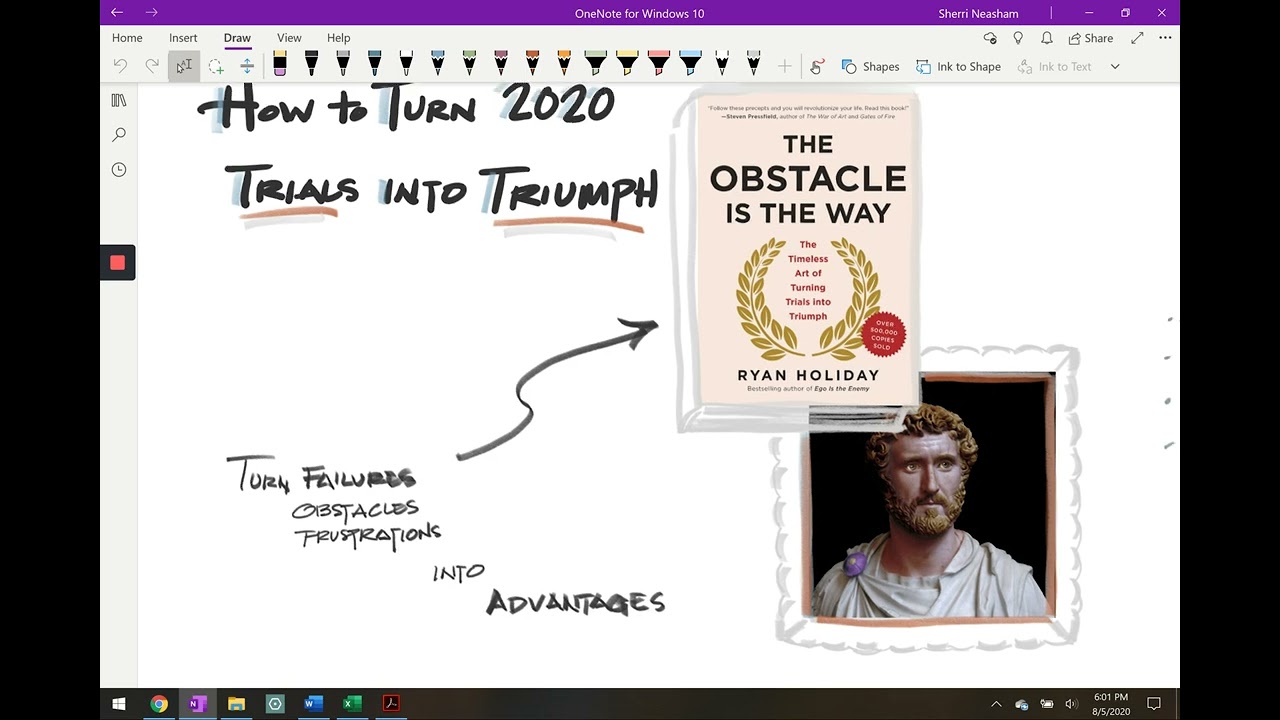Click the red stop recording button
Screen dimensions: 1280x720
(x=117, y=262)
